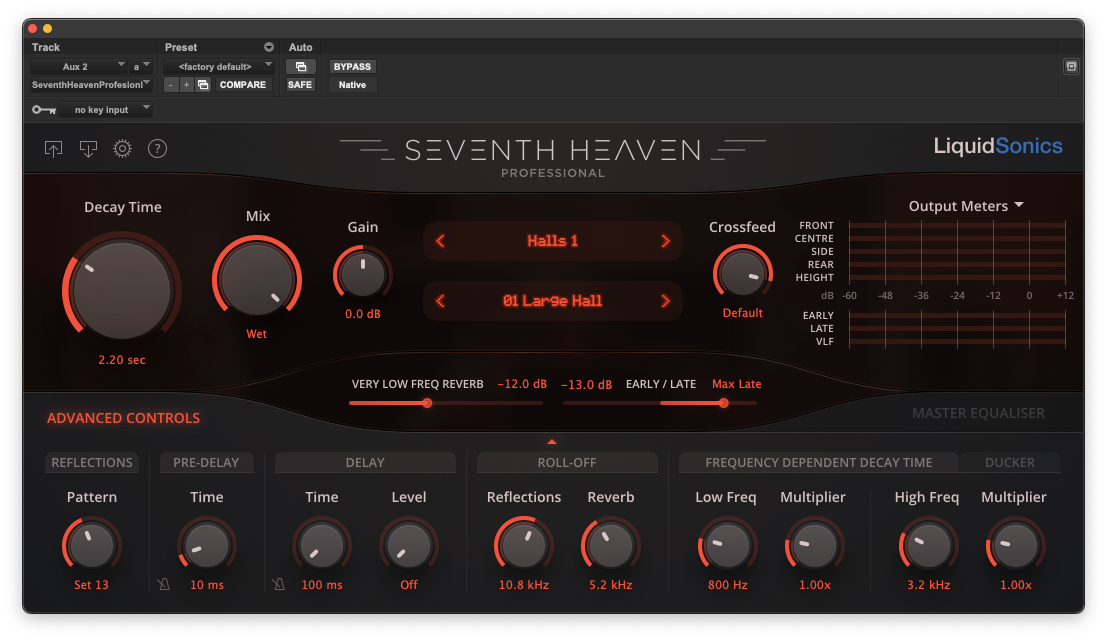Click the LiquidSonics logo link
The image size is (1107, 640).
click(x=998, y=146)
